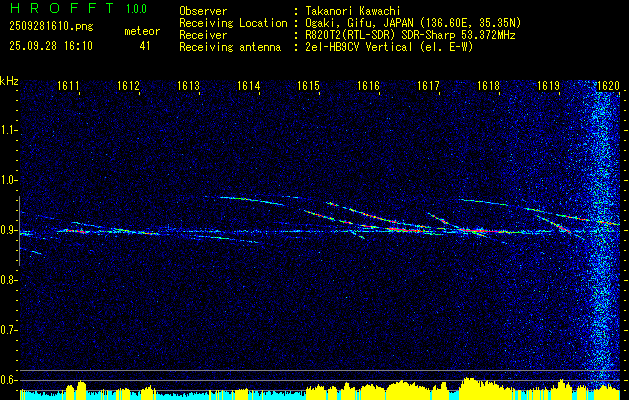Click the vertical noise burst near 1620
The height and width of the screenshot is (400, 629).
click(601, 235)
